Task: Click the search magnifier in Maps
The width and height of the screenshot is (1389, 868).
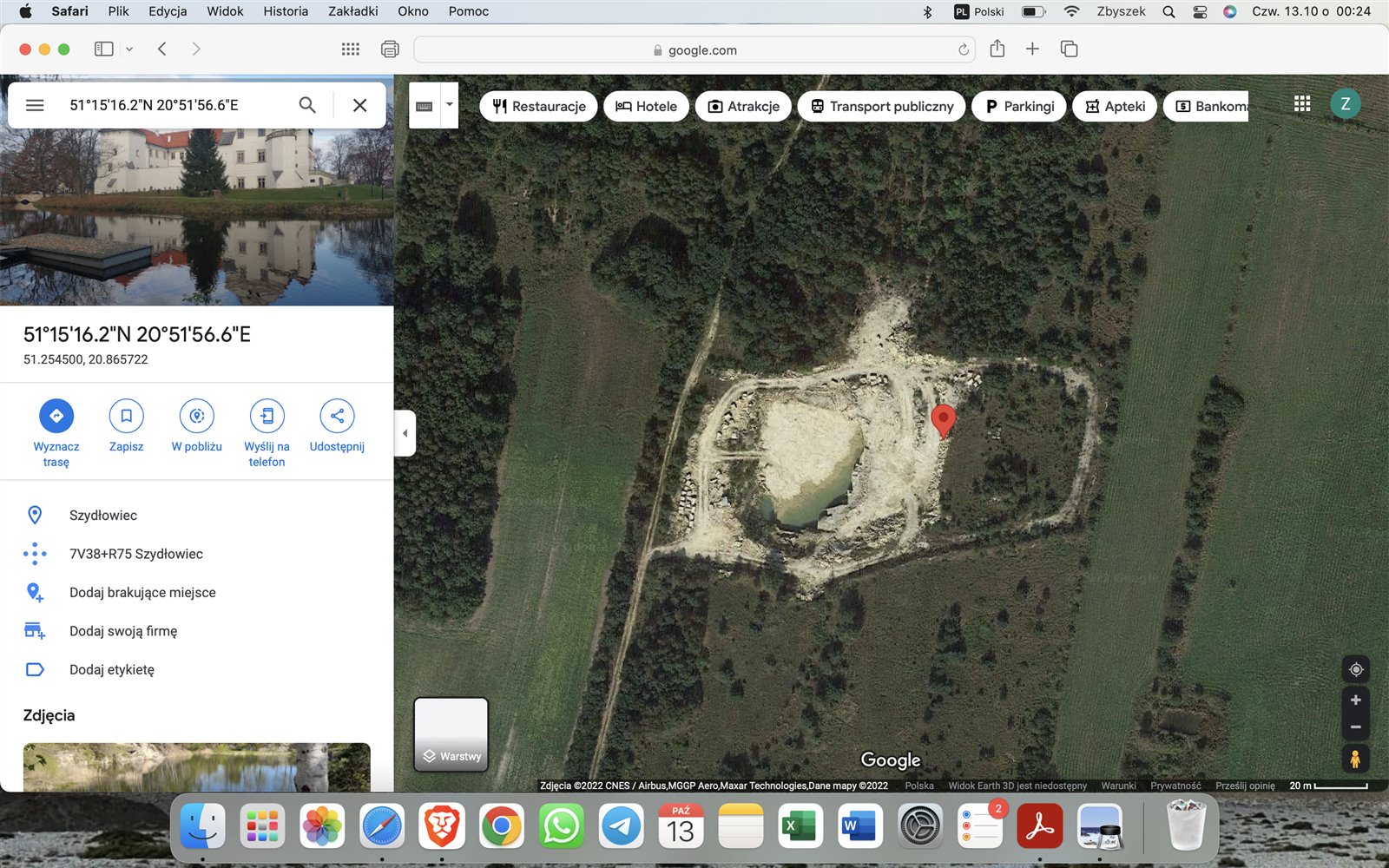Action: [307, 105]
